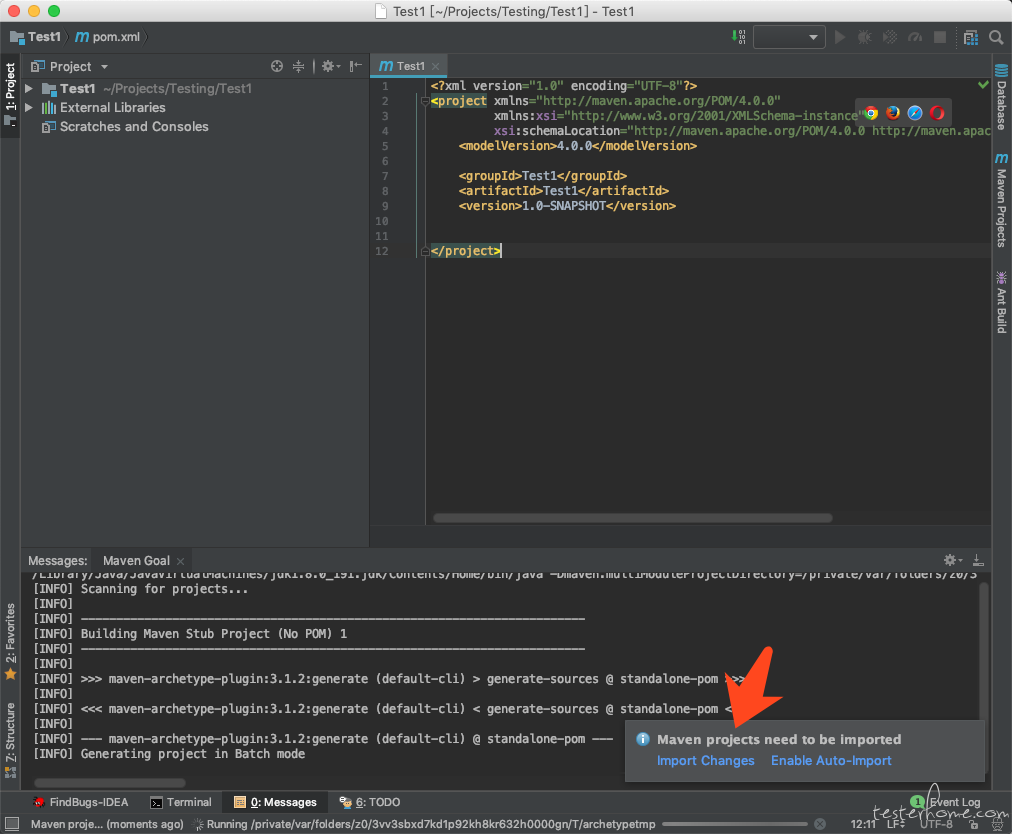Click the 12:11 cursor position indicator
Viewport: 1012px width, 834px height.
(x=863, y=824)
